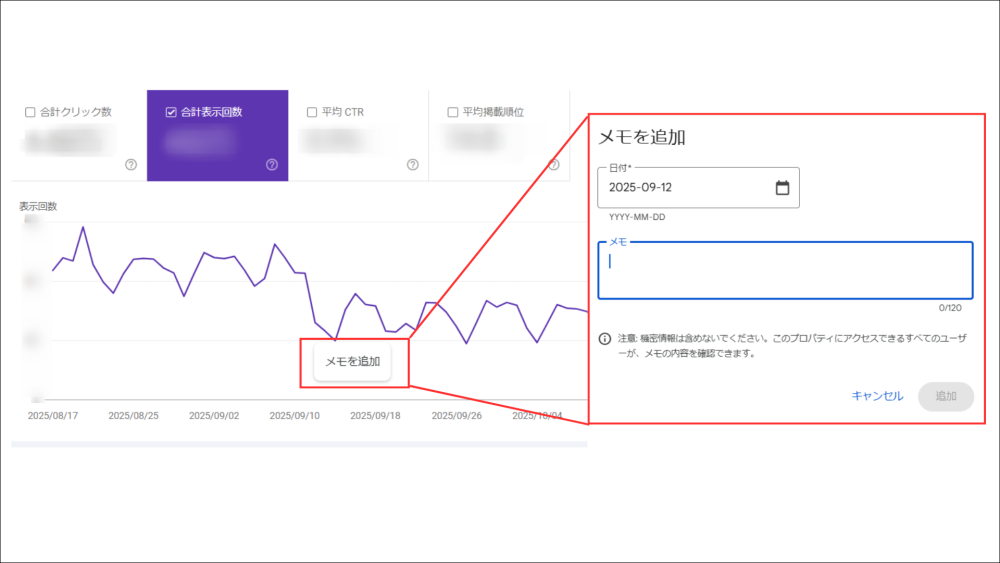Click the 2025/09/18 axis date
1000x563 pixels.
[376, 416]
